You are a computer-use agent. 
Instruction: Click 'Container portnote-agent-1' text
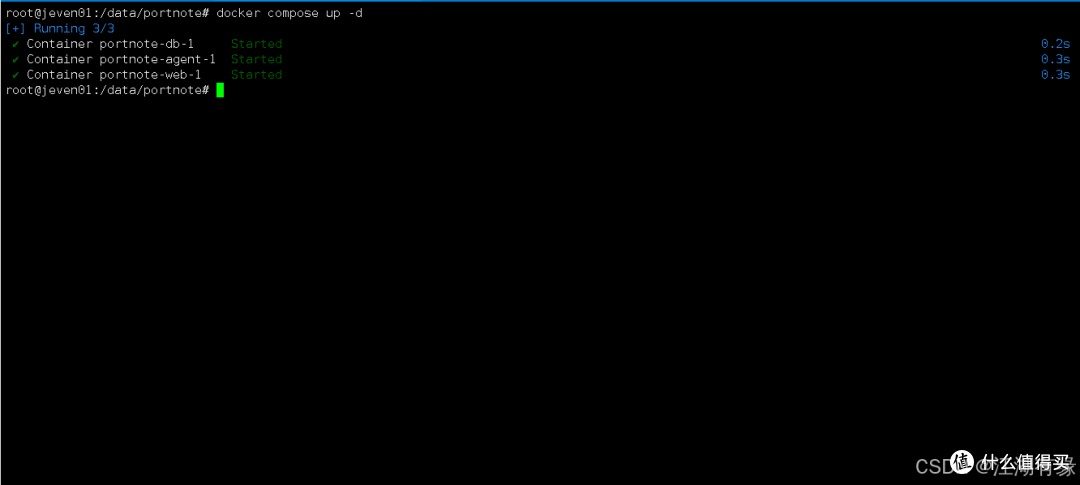click(x=121, y=59)
